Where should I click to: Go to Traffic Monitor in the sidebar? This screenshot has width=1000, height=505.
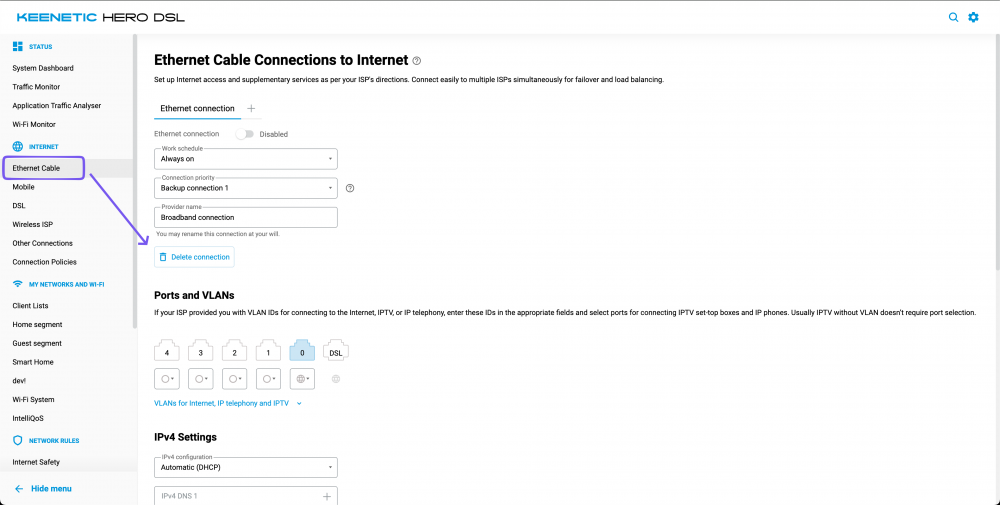36,87
